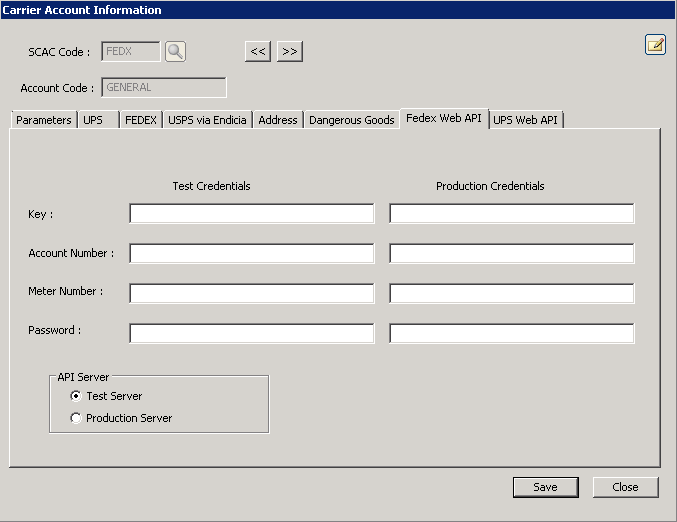This screenshot has height=522, width=677.
Task: Click the edit note icon at top right
Action: [655, 44]
